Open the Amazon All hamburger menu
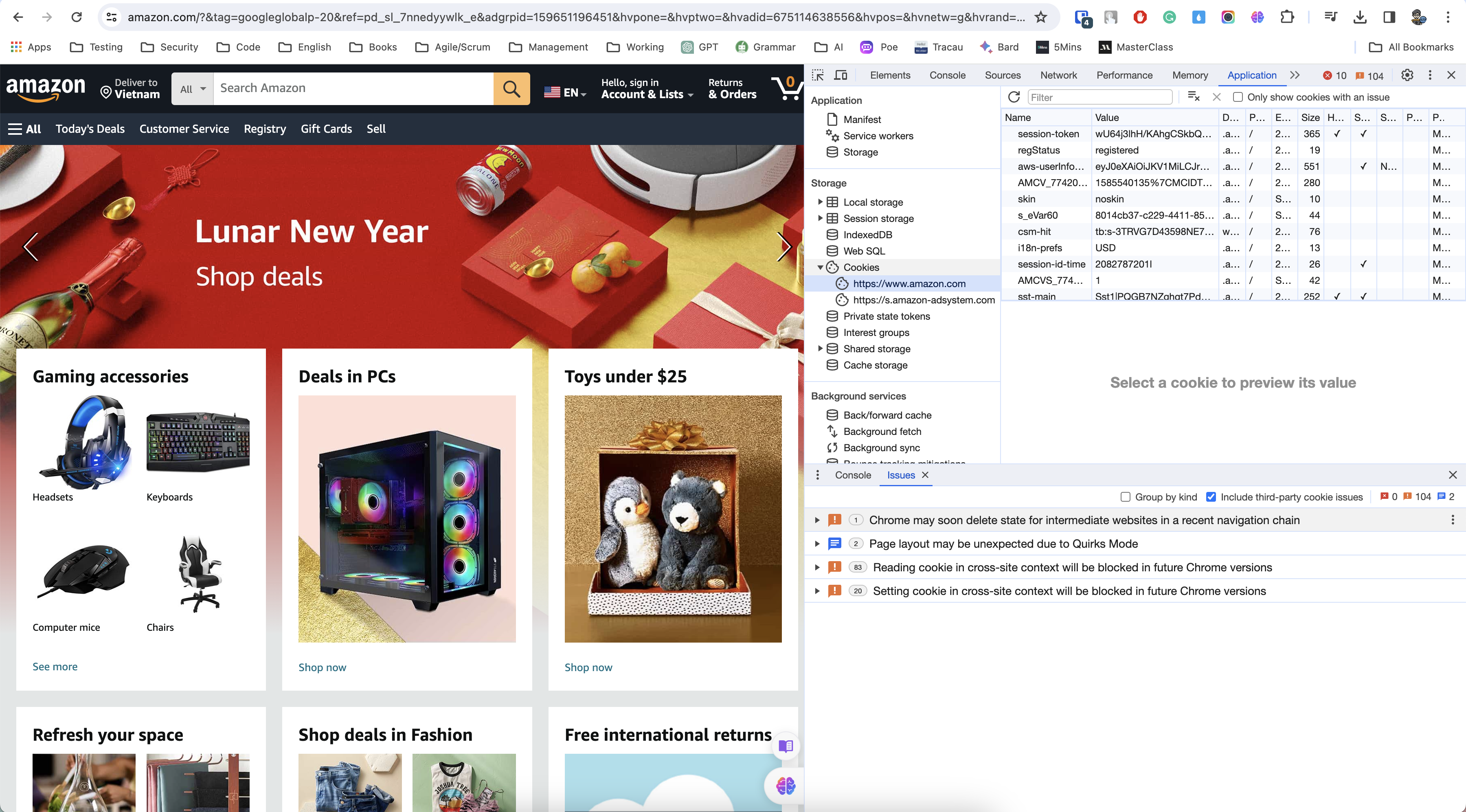Screen dimensions: 1466x812 coord(24,129)
